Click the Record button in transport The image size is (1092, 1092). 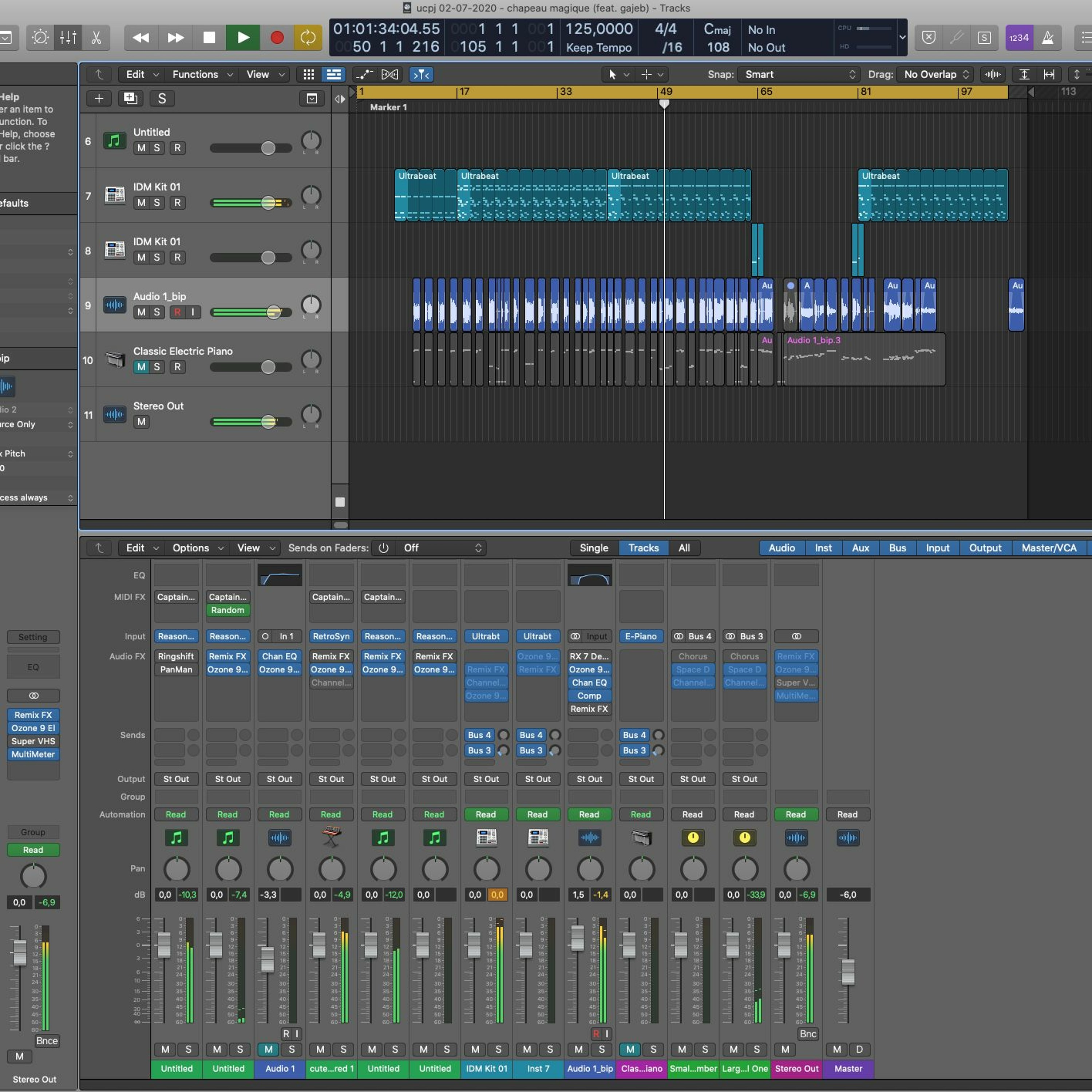click(276, 38)
